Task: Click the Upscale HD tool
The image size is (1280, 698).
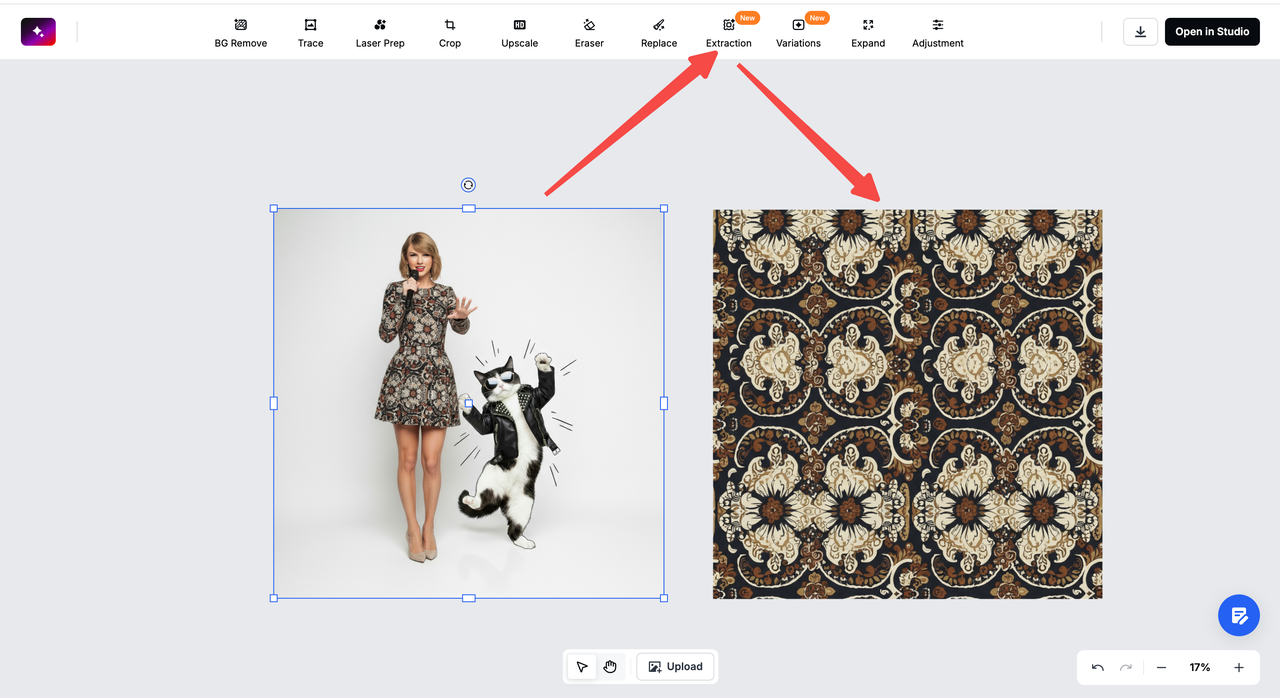Action: [519, 32]
